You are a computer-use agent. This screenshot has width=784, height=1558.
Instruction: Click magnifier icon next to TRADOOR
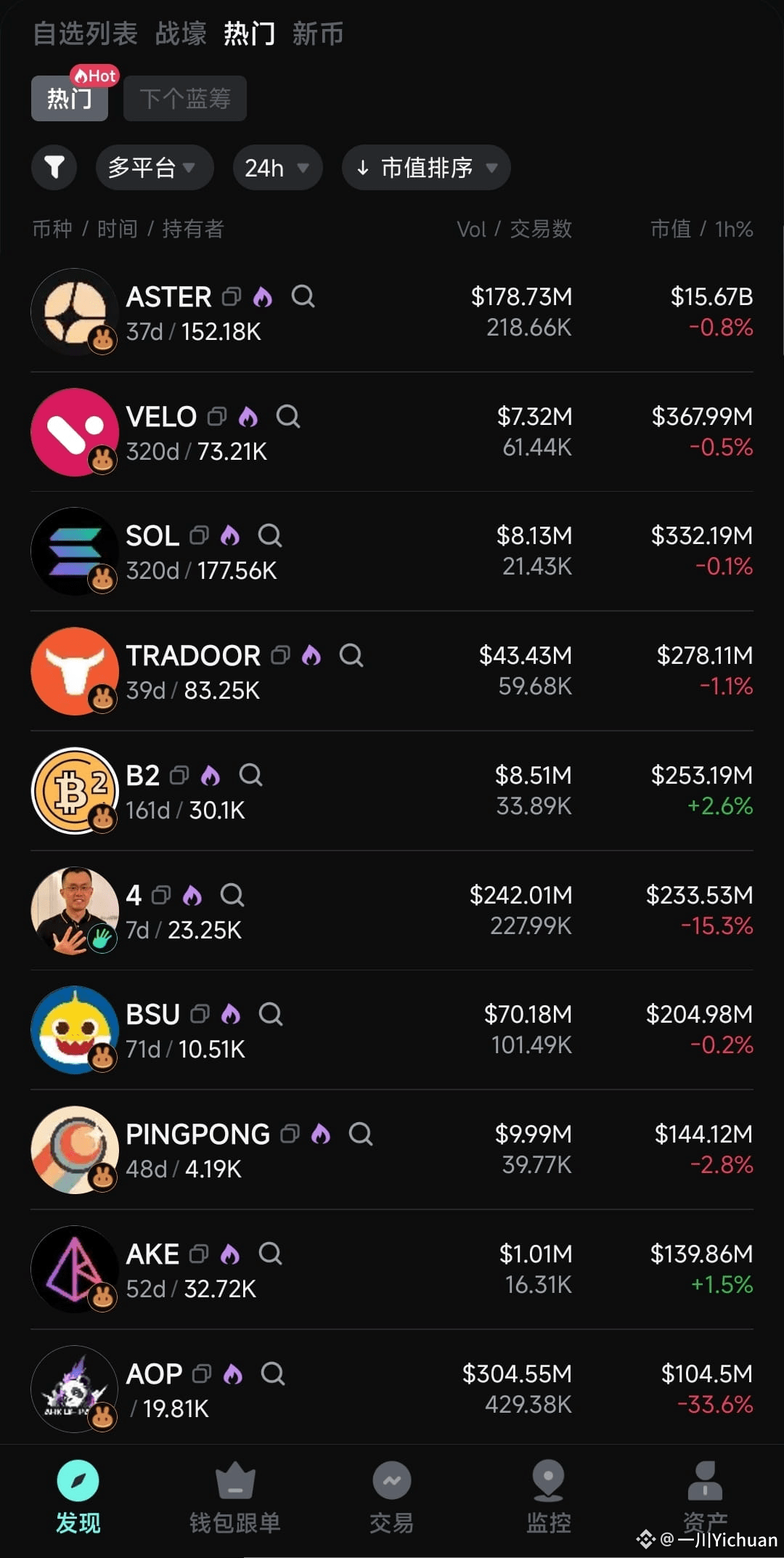coord(351,655)
